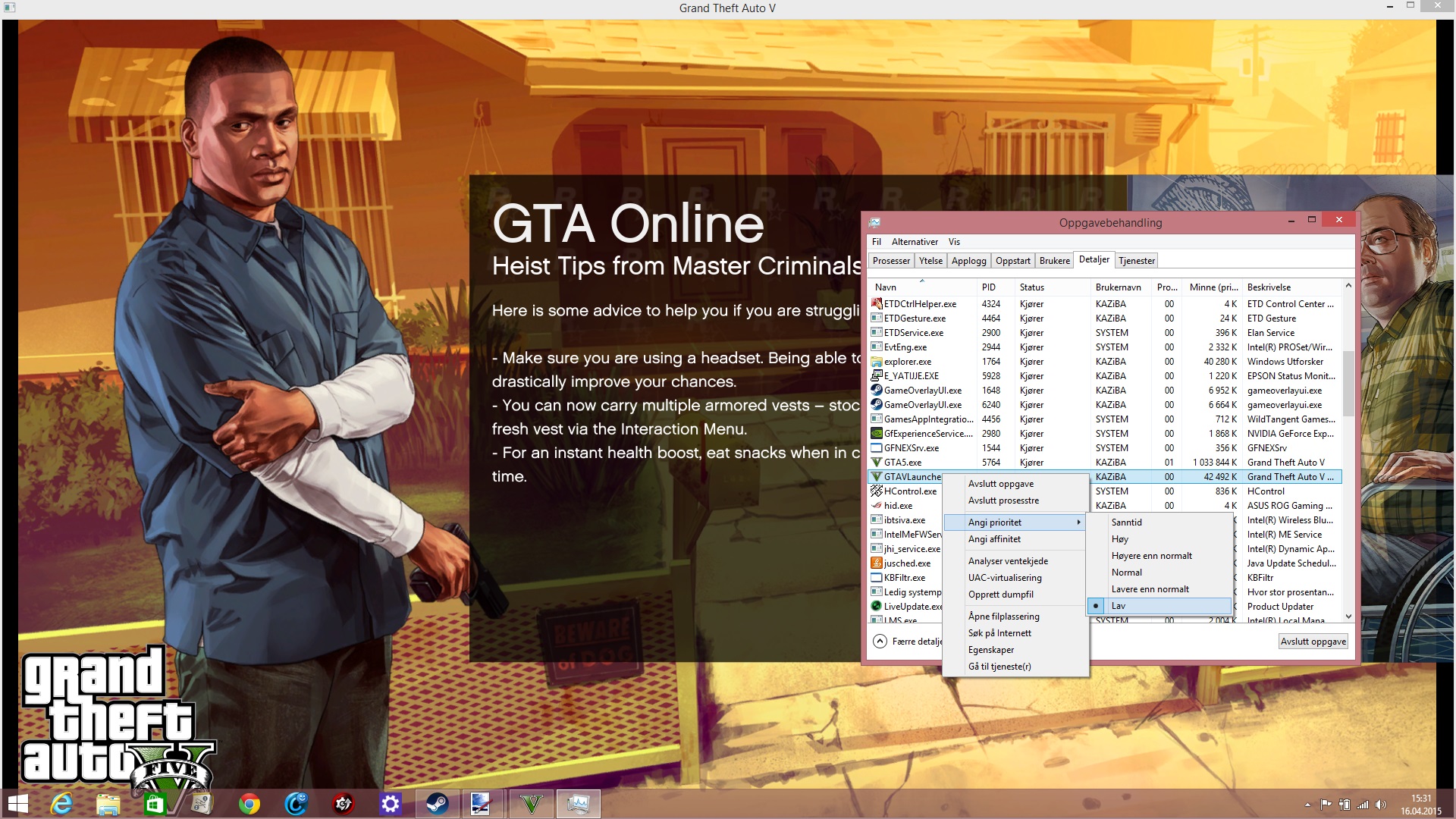Select the Lav priority option
Image resolution: width=1456 pixels, height=819 pixels.
click(1119, 606)
